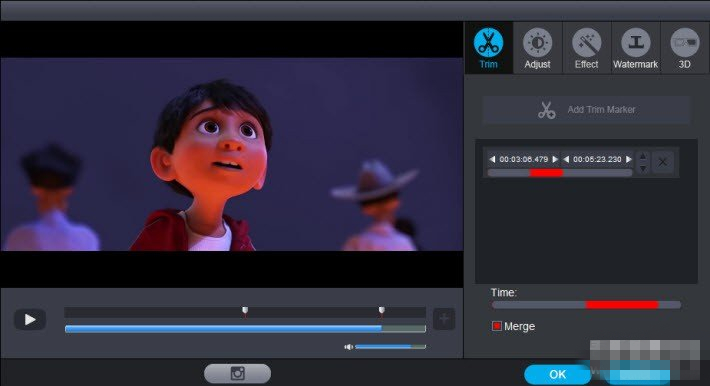Increase trim start time 00:03:06.479

coord(555,159)
